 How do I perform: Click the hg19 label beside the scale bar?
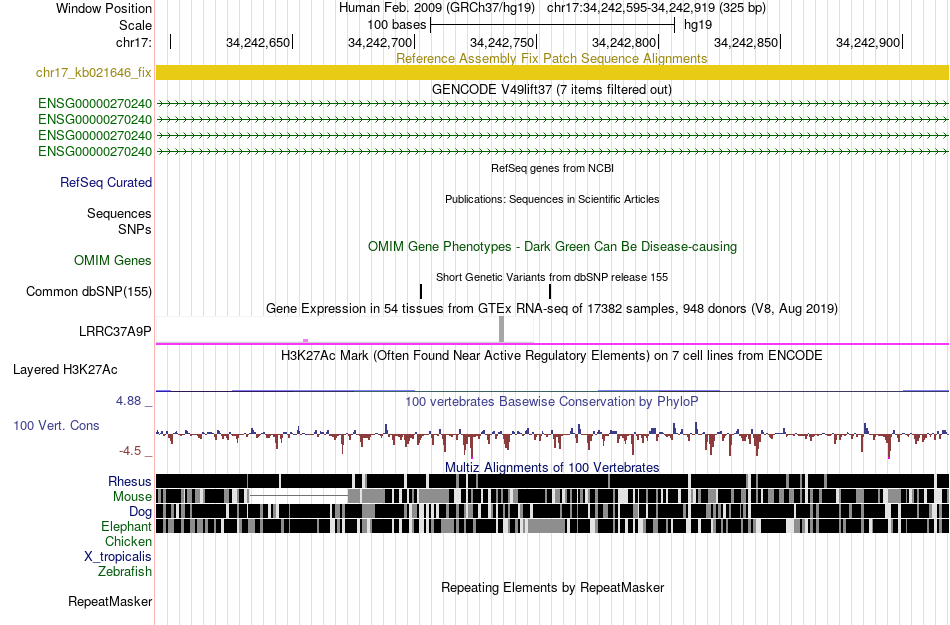698,25
